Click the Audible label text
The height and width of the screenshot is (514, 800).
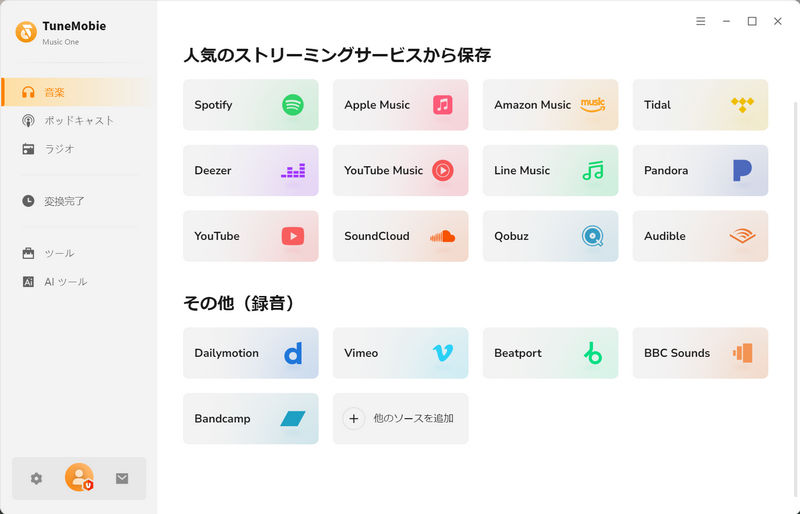coord(665,236)
